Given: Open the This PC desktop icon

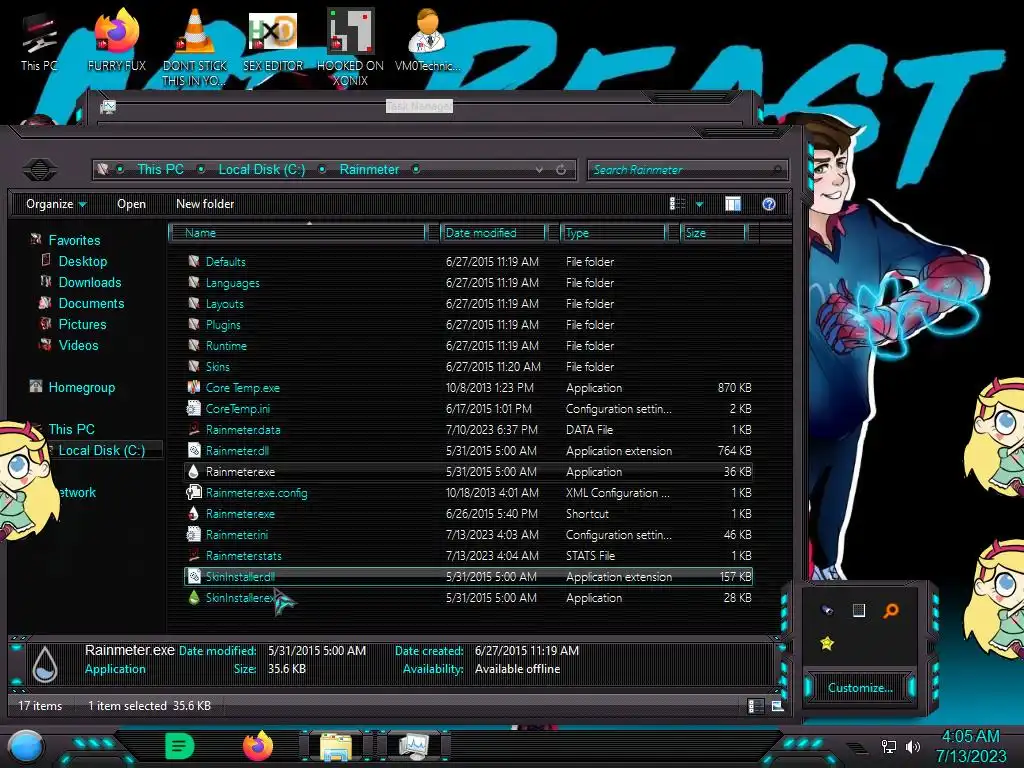Looking at the screenshot, I should pos(39,42).
